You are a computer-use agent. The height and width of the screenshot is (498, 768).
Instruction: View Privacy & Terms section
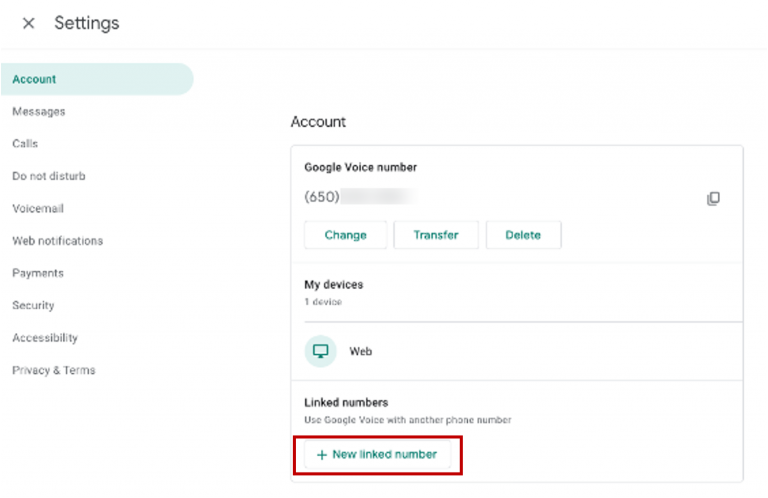click(54, 370)
